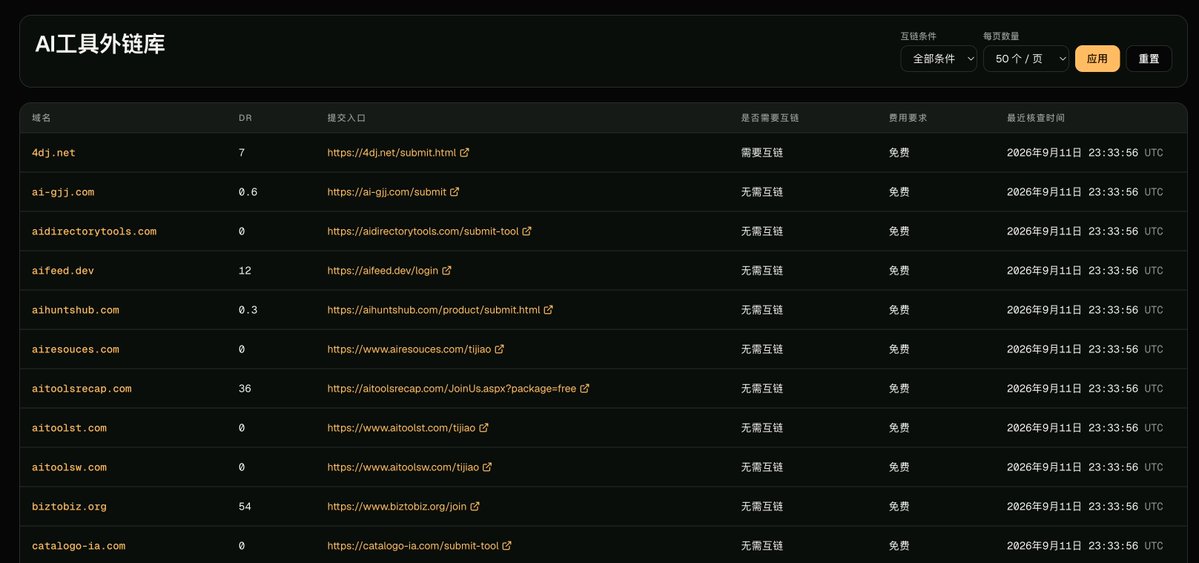Click the 最近核查时间 column header
Viewport: 1199px width, 563px height.
1035,119
